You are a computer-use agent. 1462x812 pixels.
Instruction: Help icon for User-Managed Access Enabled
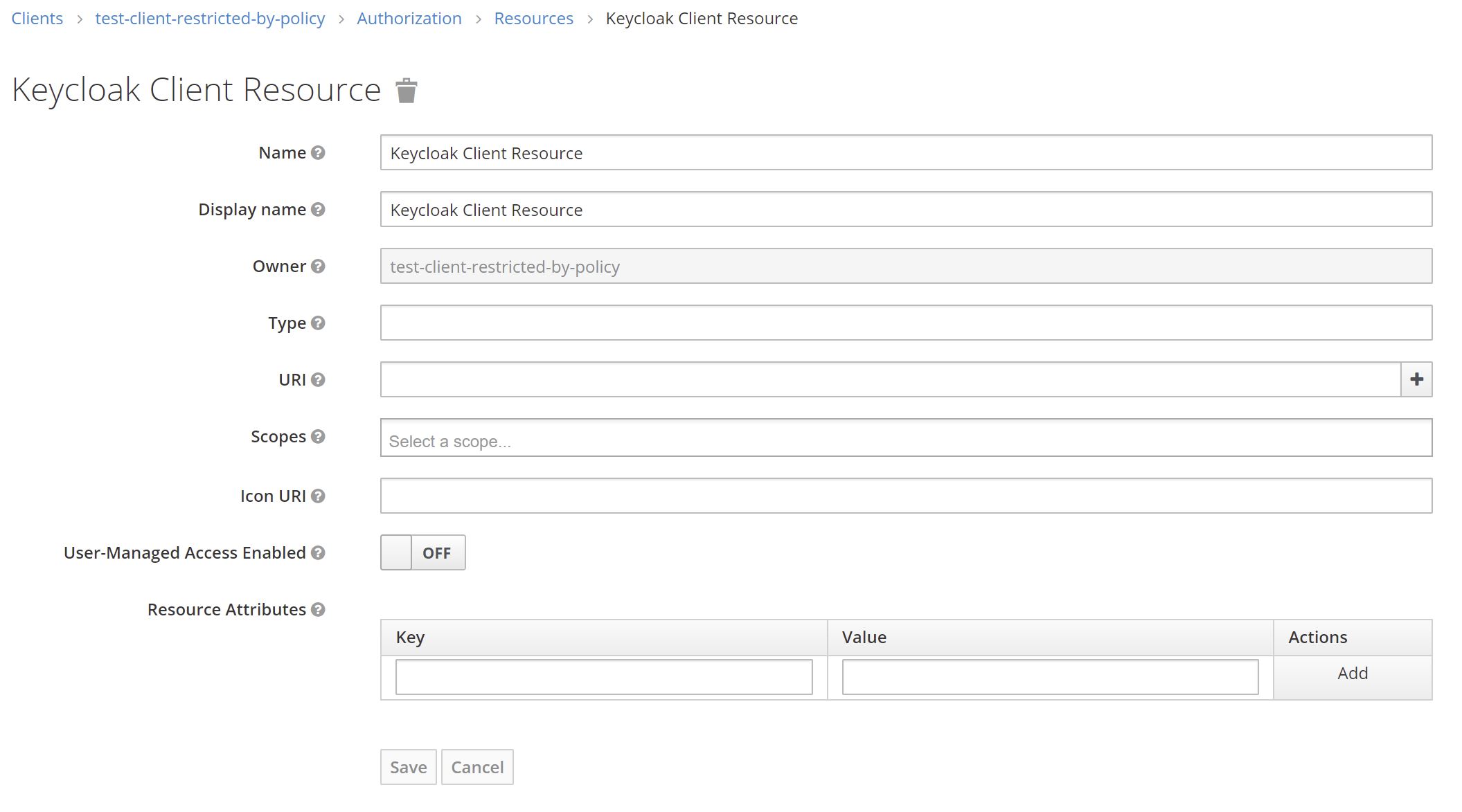(318, 552)
